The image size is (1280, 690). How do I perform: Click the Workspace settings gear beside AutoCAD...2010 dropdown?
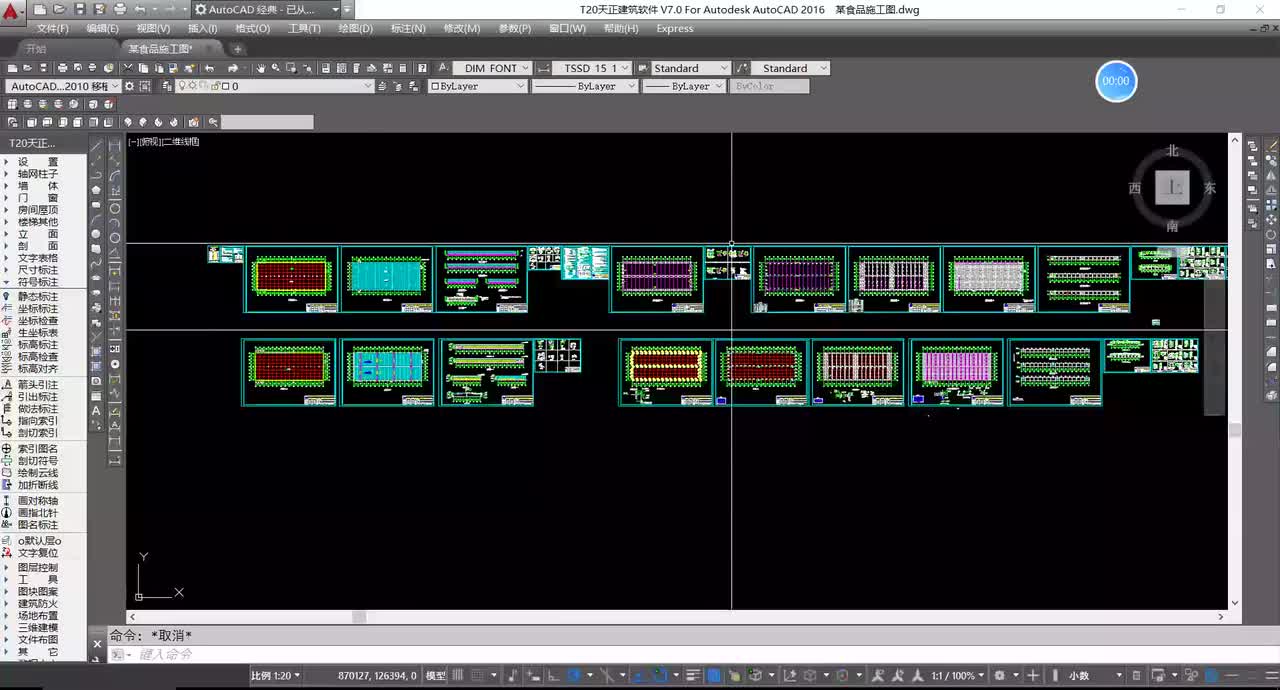coord(129,86)
